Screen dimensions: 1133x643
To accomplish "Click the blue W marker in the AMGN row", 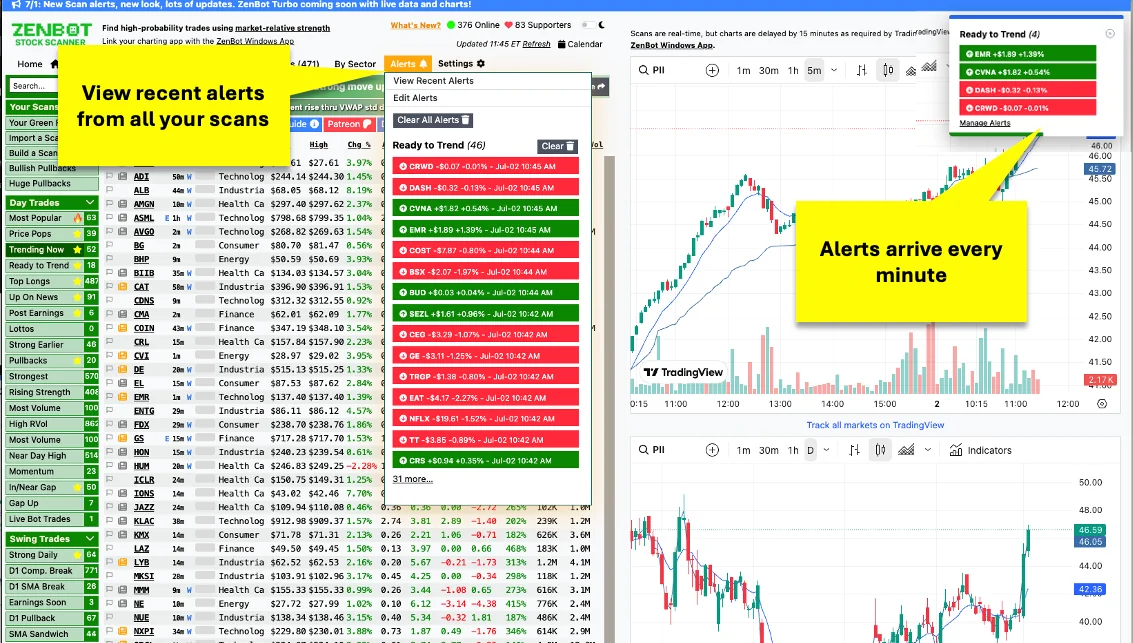I will 189,204.
